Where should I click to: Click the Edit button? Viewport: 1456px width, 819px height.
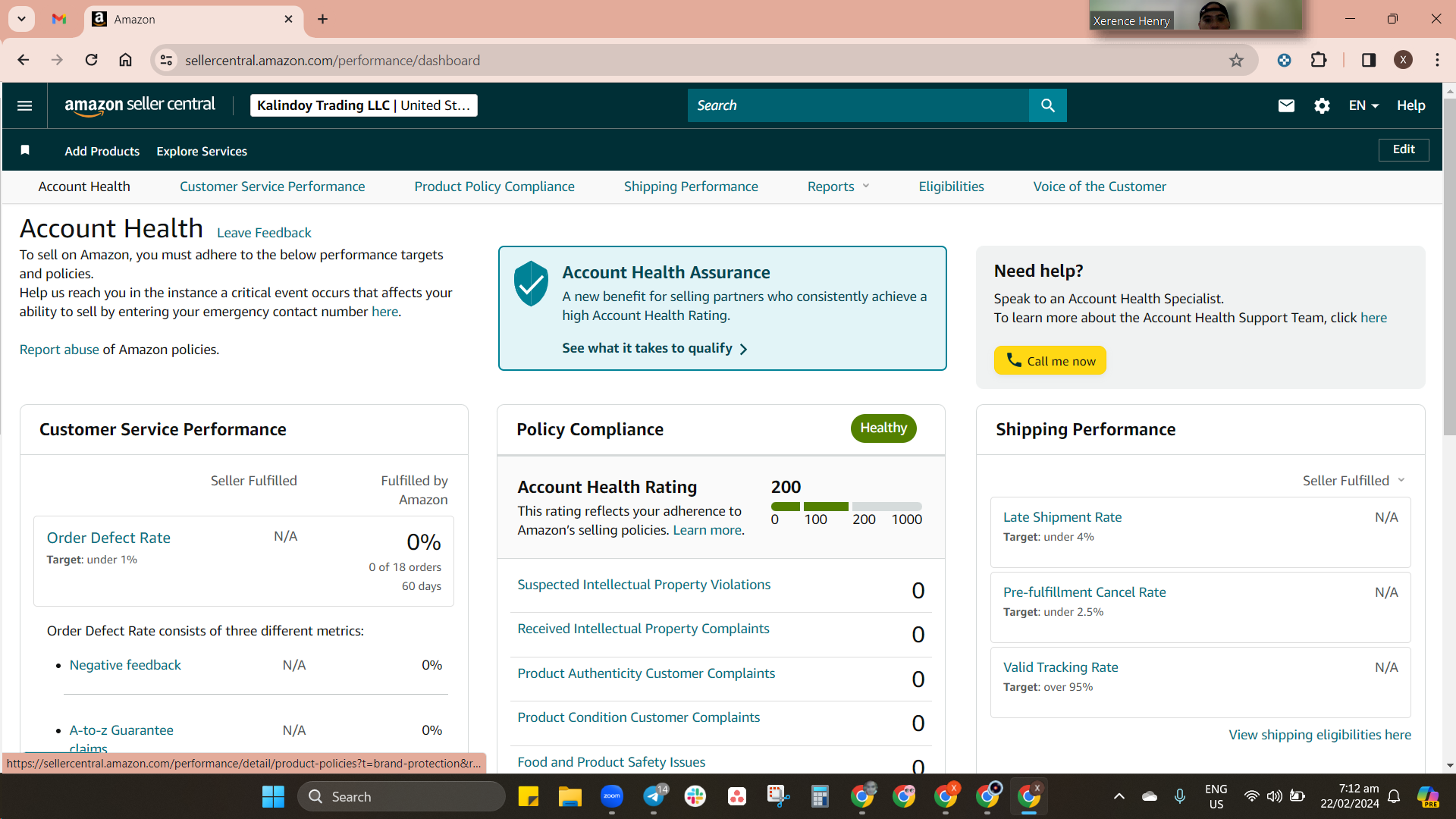1403,149
